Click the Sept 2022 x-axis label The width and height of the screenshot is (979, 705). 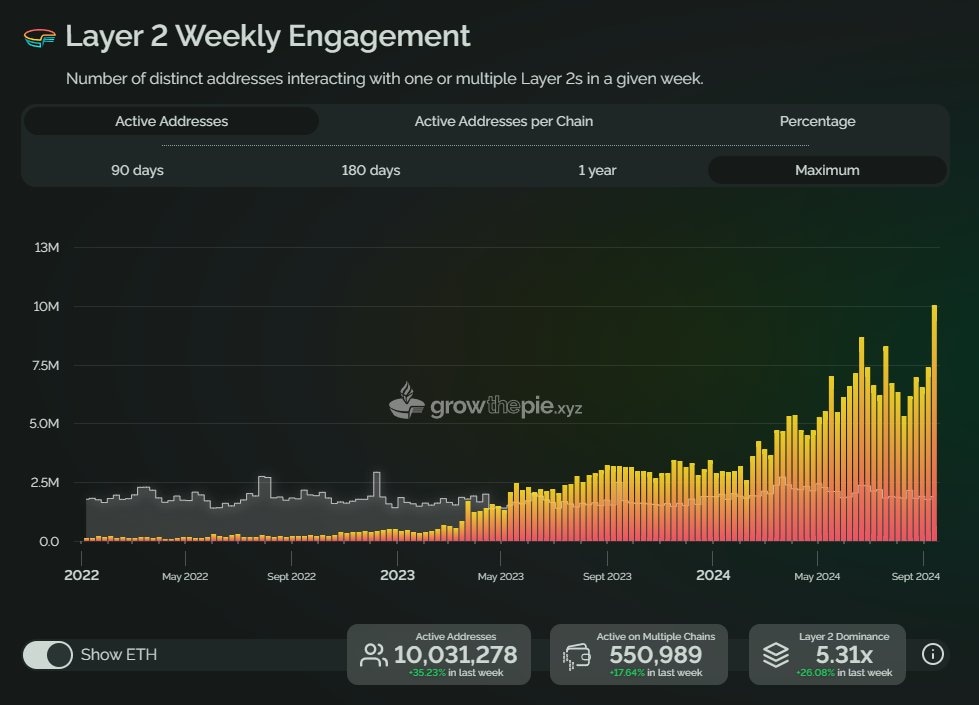click(x=291, y=576)
